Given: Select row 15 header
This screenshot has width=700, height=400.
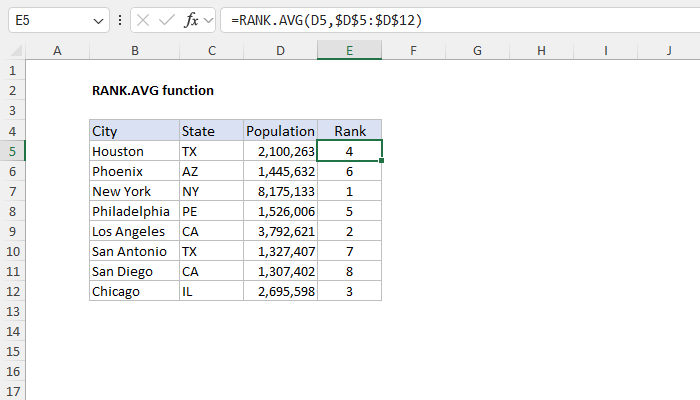Looking at the screenshot, I should 12,351.
